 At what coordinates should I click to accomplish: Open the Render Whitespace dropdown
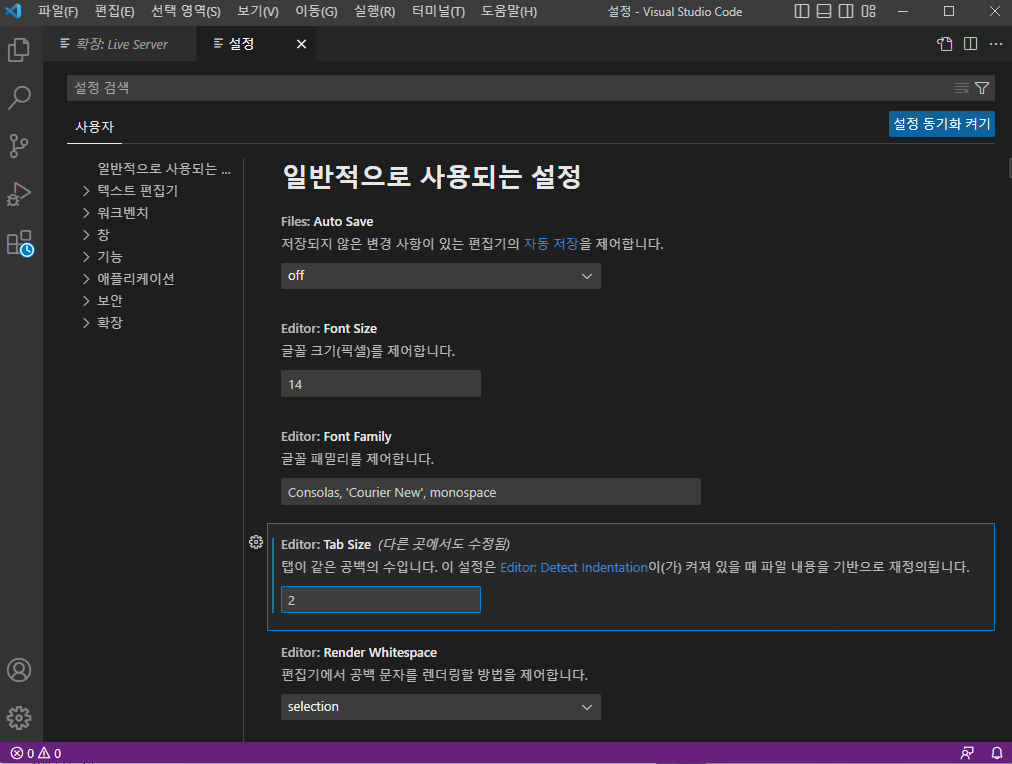click(441, 707)
